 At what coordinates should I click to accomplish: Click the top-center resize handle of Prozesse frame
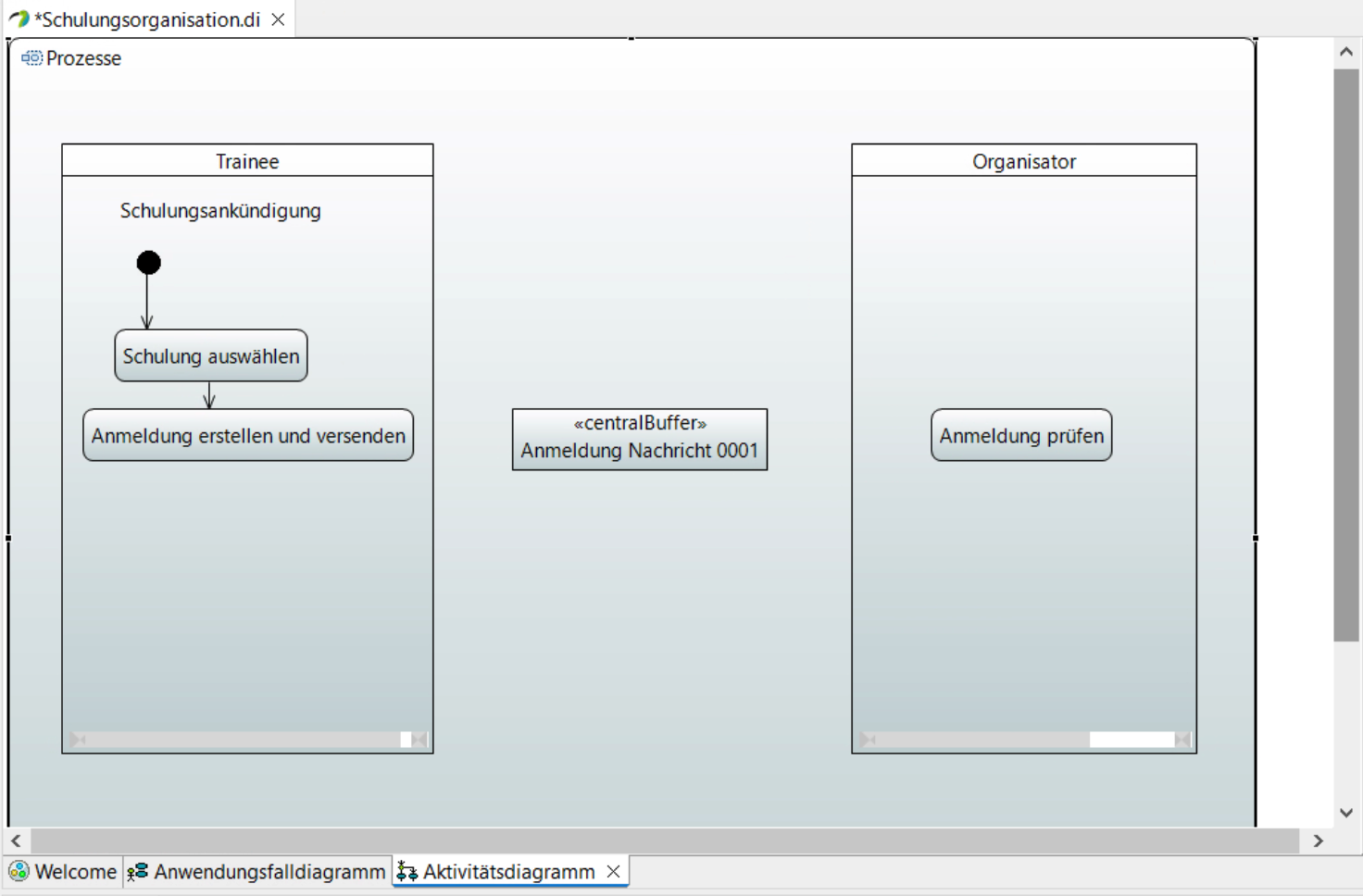click(631, 39)
